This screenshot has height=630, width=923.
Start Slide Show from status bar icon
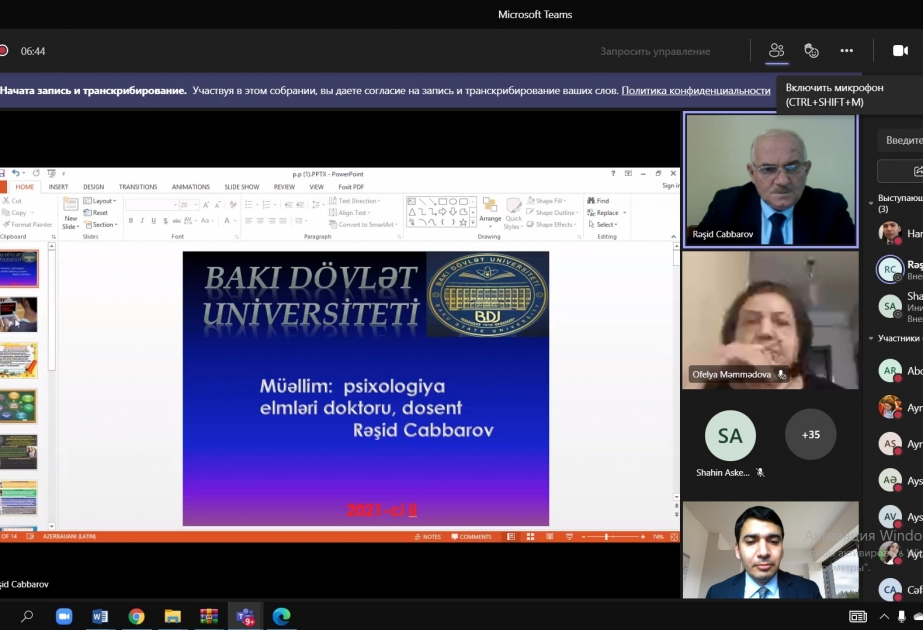(x=569, y=536)
